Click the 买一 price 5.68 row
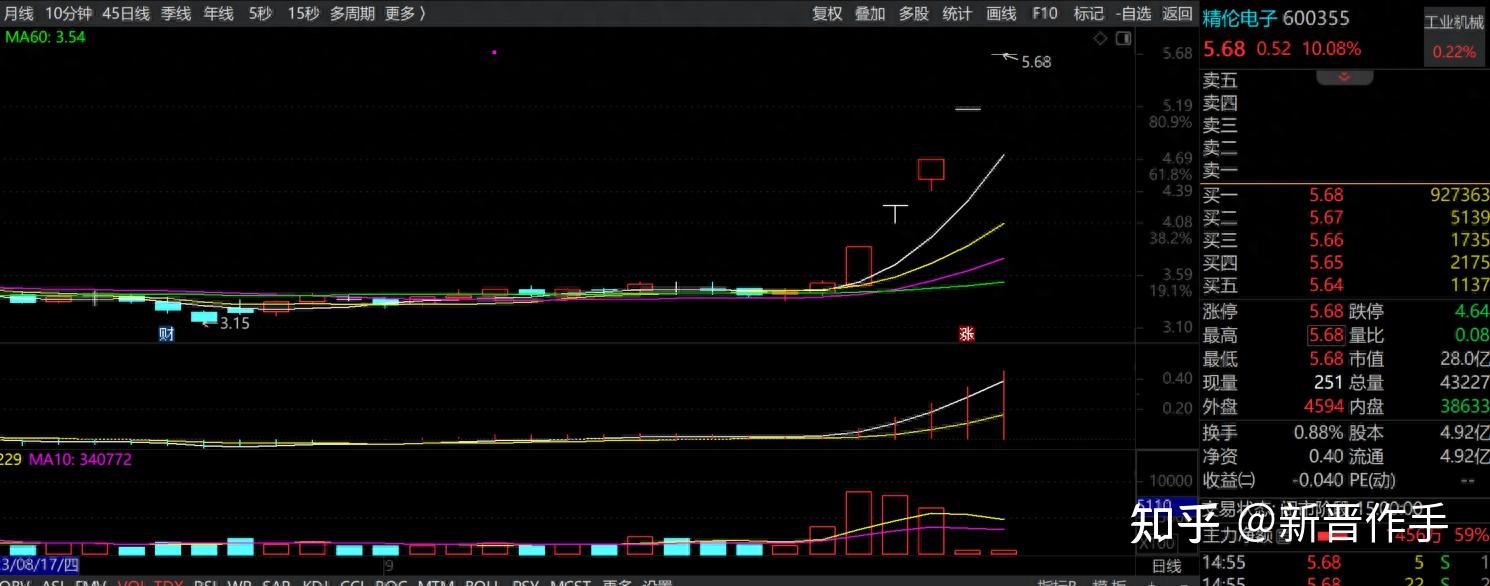The height and width of the screenshot is (586, 1490). (1326, 195)
